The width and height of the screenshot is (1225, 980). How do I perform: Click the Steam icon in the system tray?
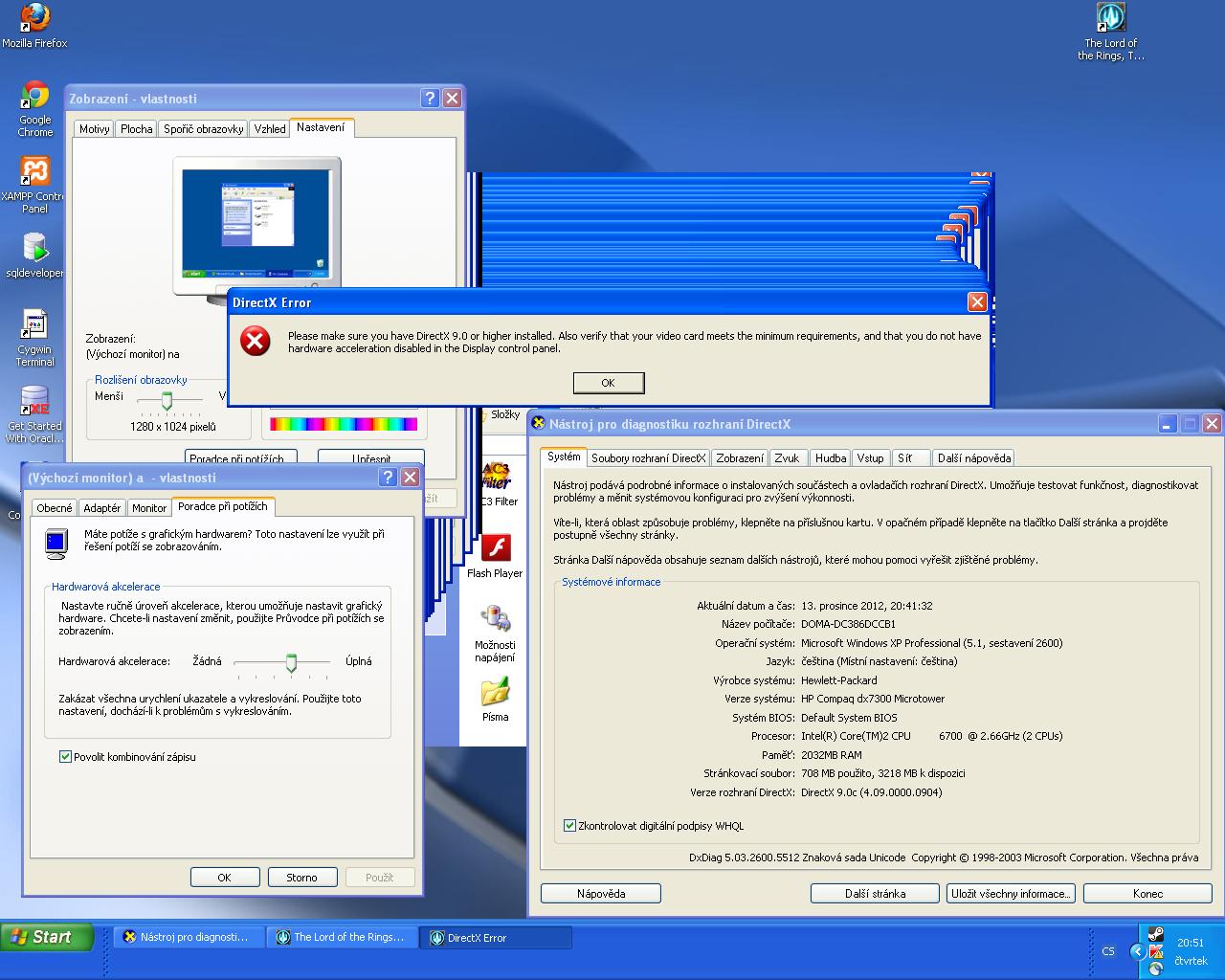1156,934
